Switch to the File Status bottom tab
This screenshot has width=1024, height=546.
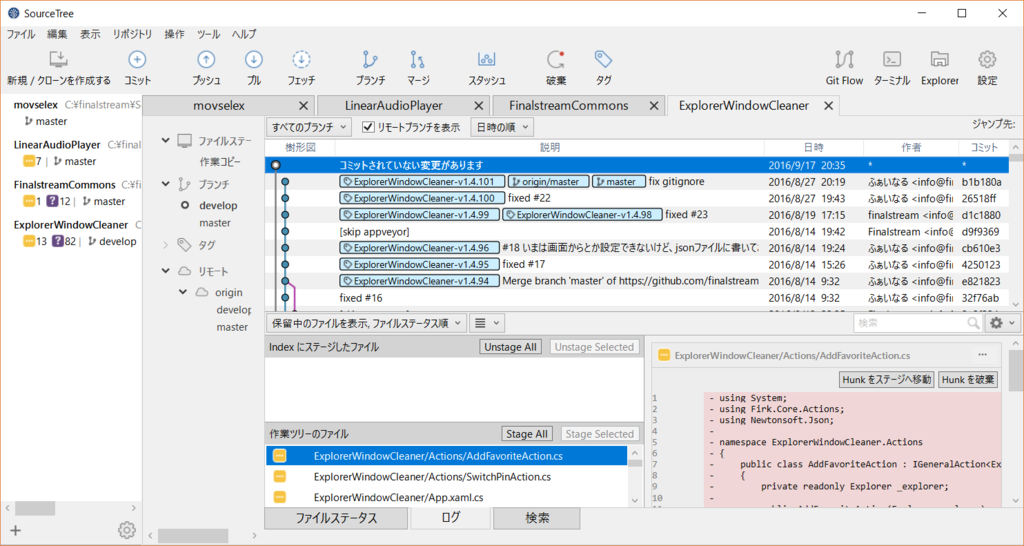tap(336, 517)
